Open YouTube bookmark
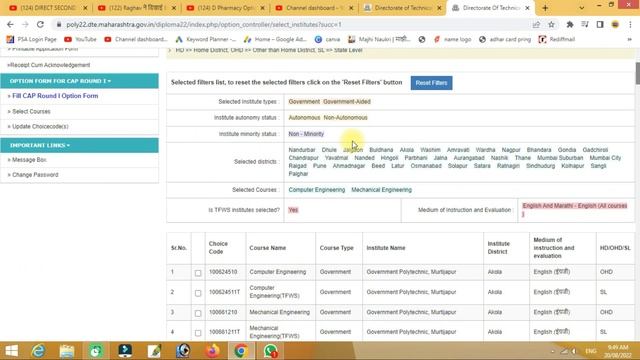Viewport: 640px width, 360px height. click(x=80, y=39)
